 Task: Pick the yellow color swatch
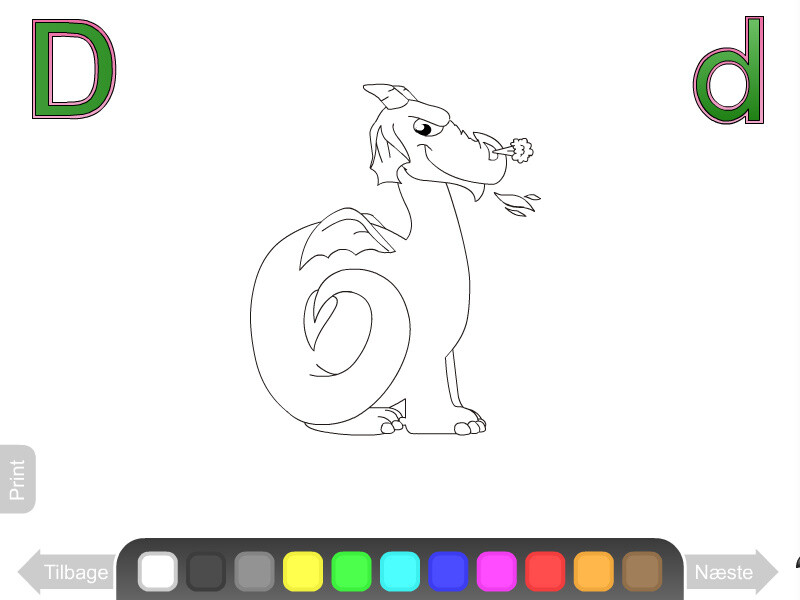coord(303,571)
